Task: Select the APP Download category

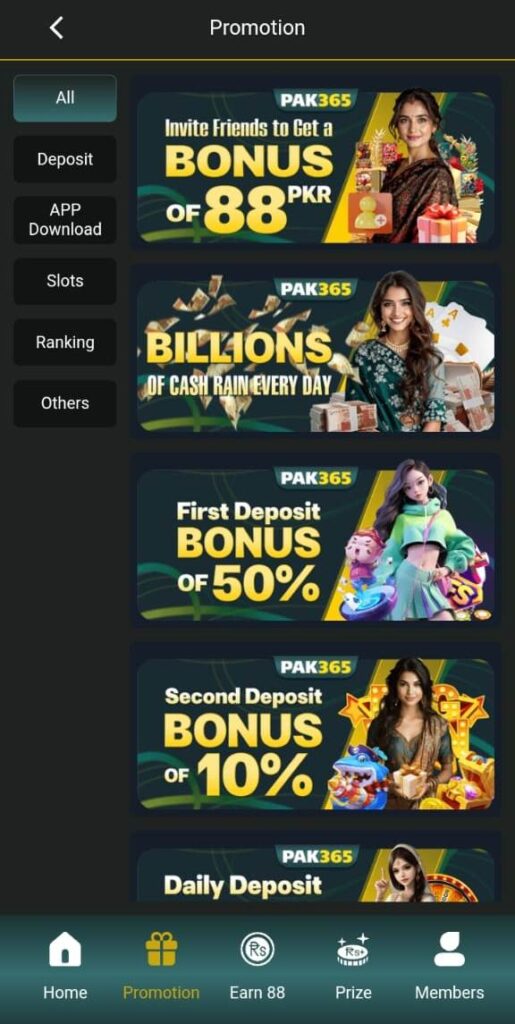Action: point(65,220)
